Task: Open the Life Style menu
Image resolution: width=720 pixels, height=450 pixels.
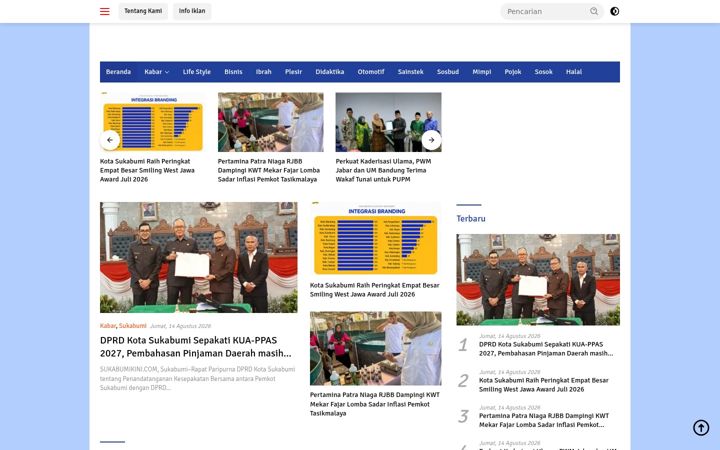Action: click(x=197, y=72)
